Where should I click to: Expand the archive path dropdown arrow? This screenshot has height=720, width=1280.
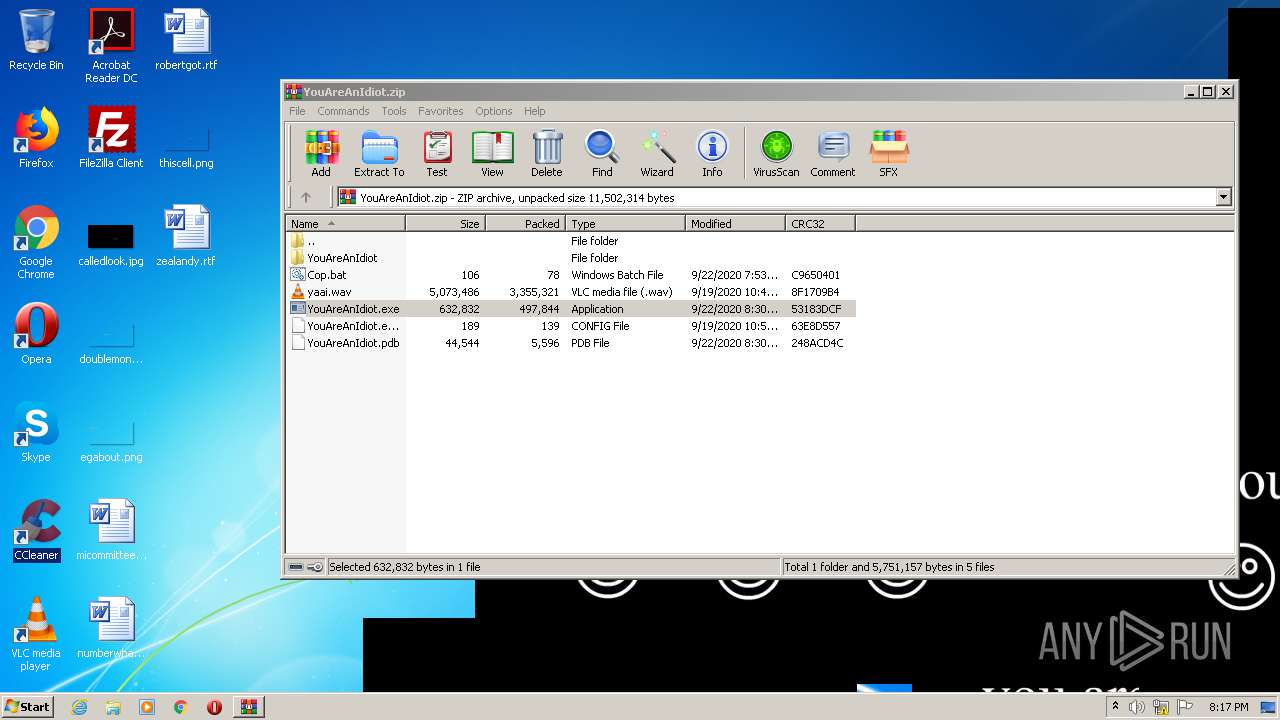(x=1223, y=198)
